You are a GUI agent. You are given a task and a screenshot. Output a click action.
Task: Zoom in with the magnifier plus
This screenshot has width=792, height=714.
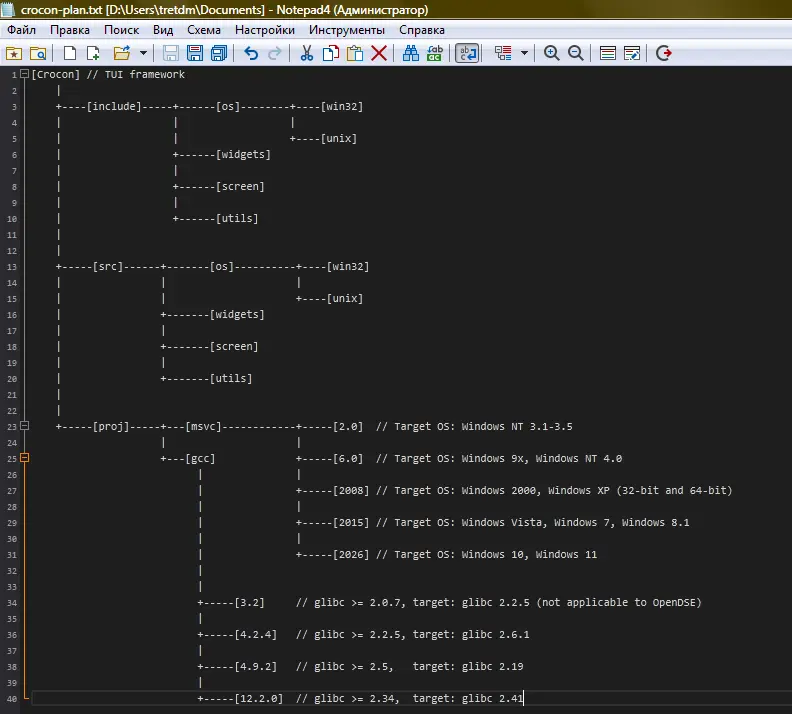click(x=552, y=53)
